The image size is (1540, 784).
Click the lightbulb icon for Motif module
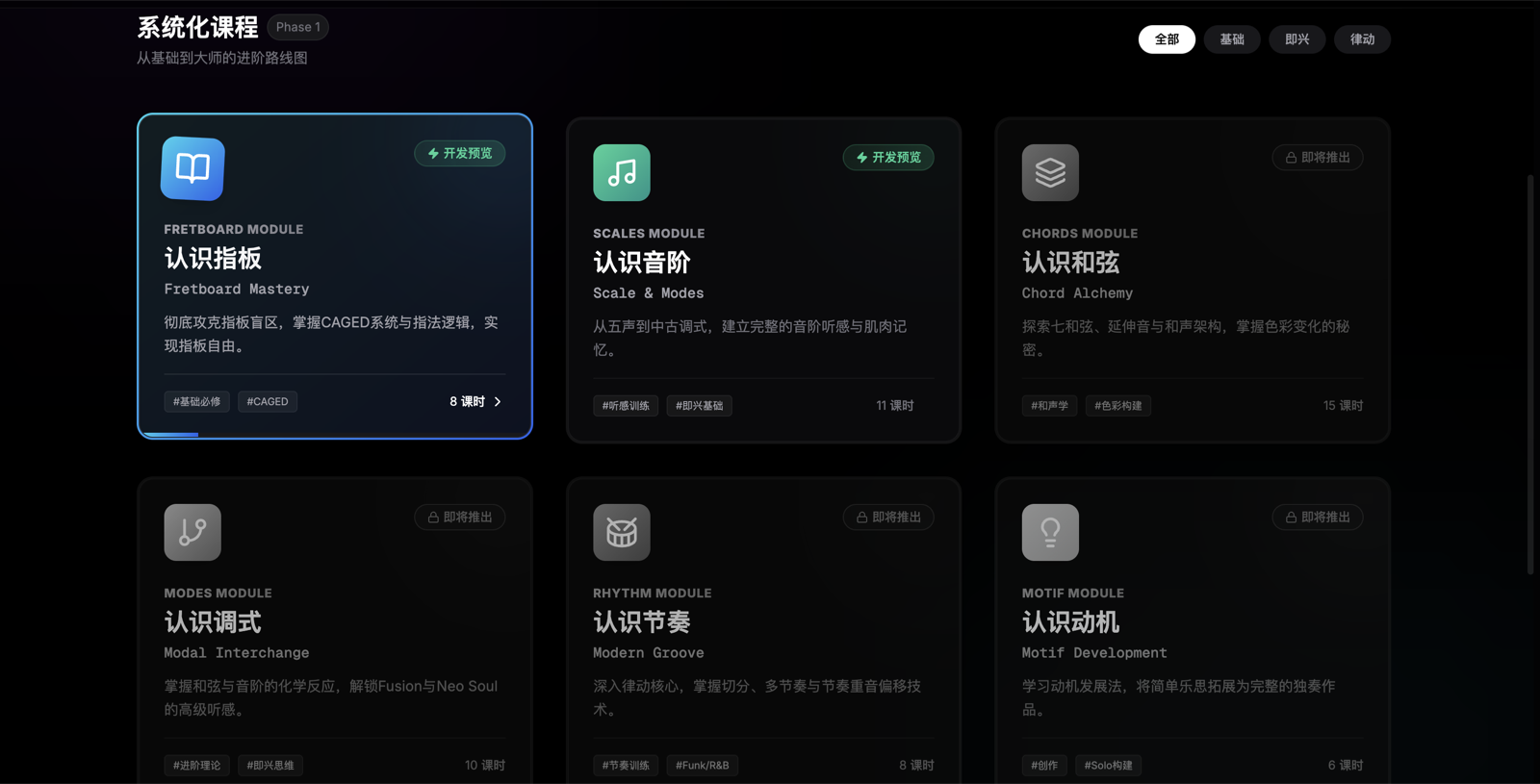pyautogui.click(x=1050, y=532)
